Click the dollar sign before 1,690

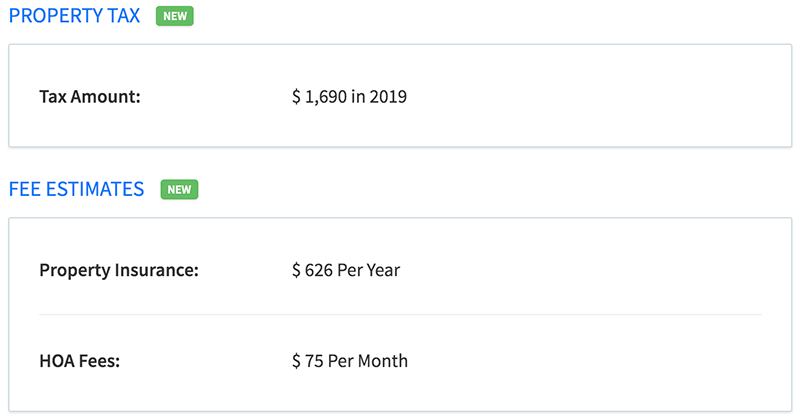point(296,96)
